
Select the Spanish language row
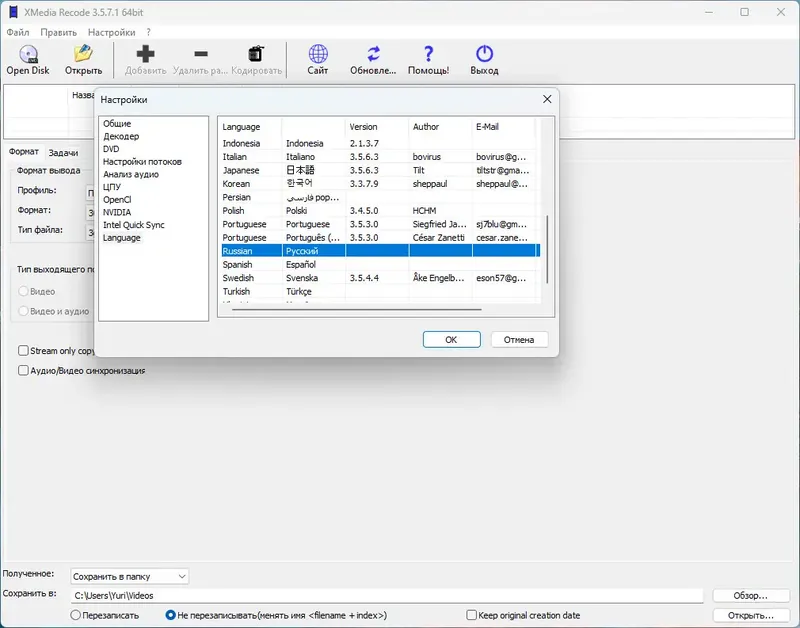click(x=380, y=264)
